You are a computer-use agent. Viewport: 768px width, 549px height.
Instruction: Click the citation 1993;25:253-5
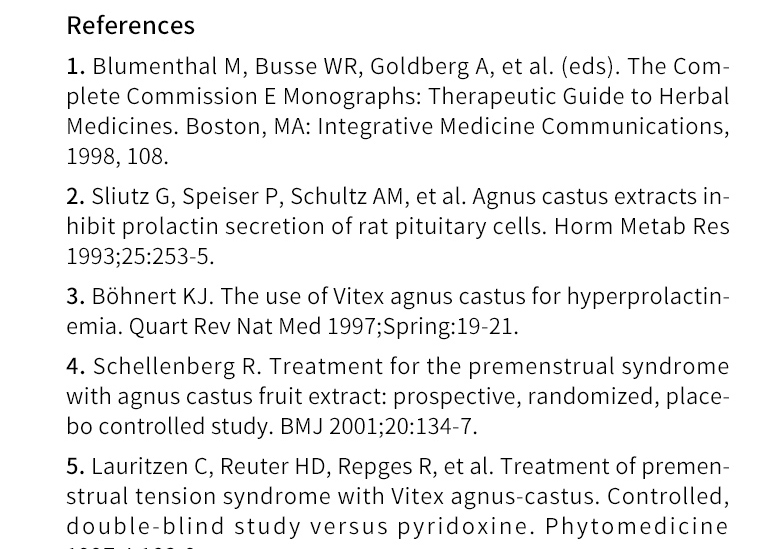(x=140, y=257)
